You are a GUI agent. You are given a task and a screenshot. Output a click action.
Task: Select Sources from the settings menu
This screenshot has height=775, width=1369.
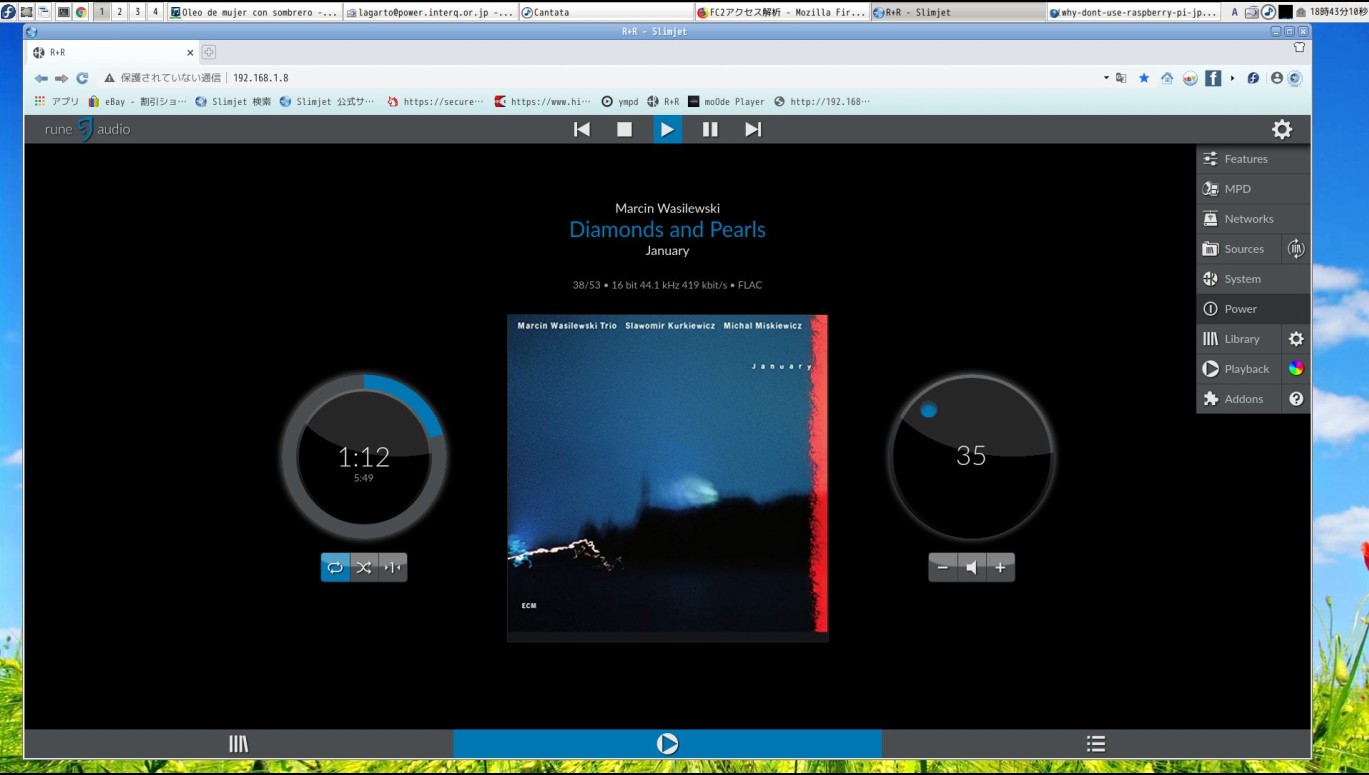click(x=1243, y=249)
